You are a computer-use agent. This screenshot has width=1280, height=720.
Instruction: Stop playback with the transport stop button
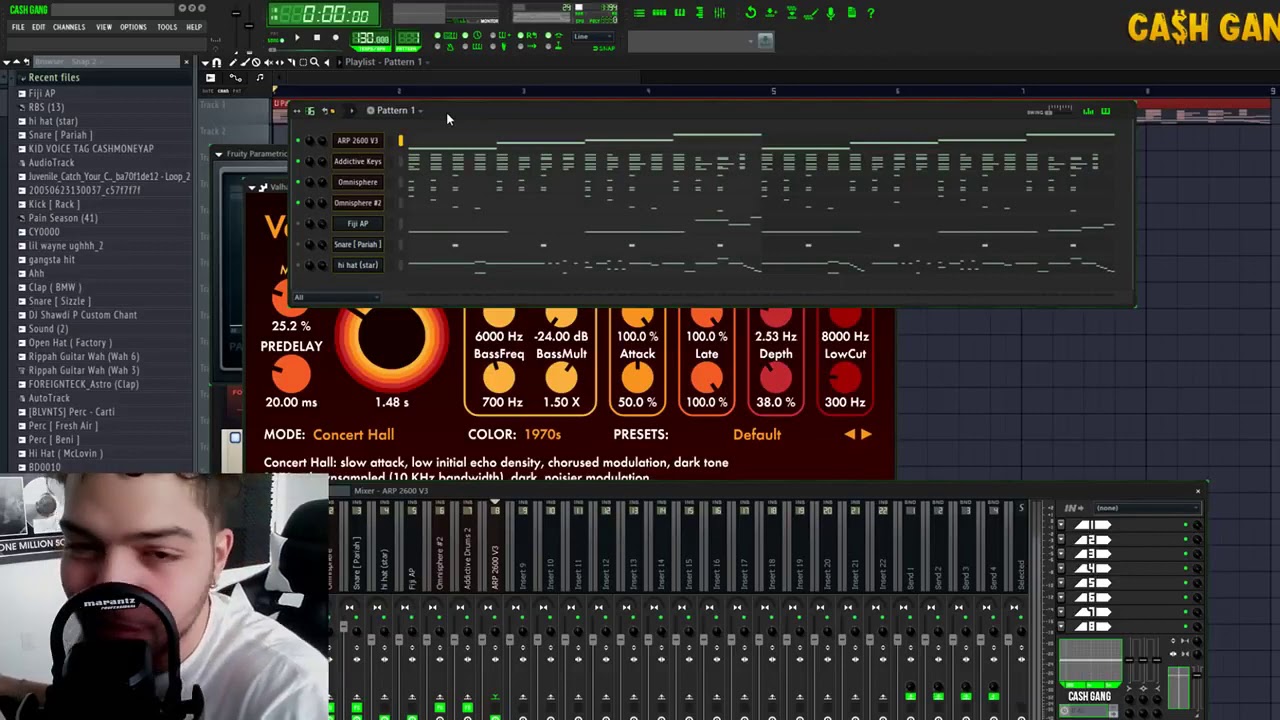click(316, 38)
